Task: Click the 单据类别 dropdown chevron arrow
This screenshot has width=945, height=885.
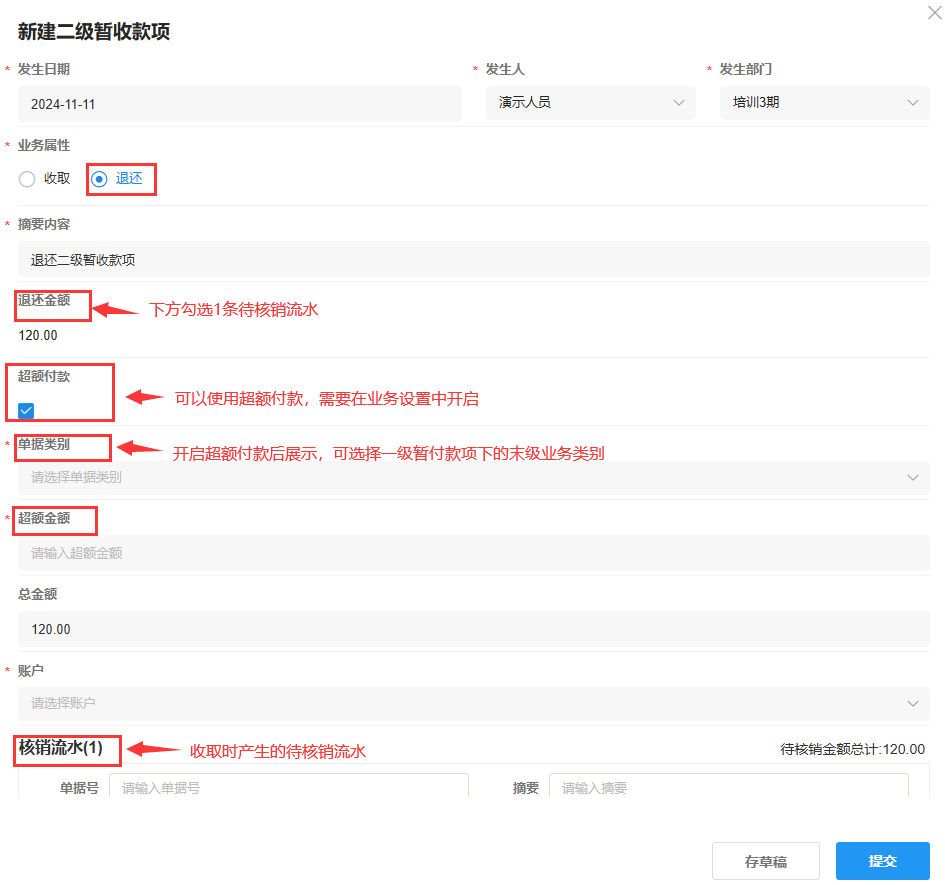Action: point(911,478)
